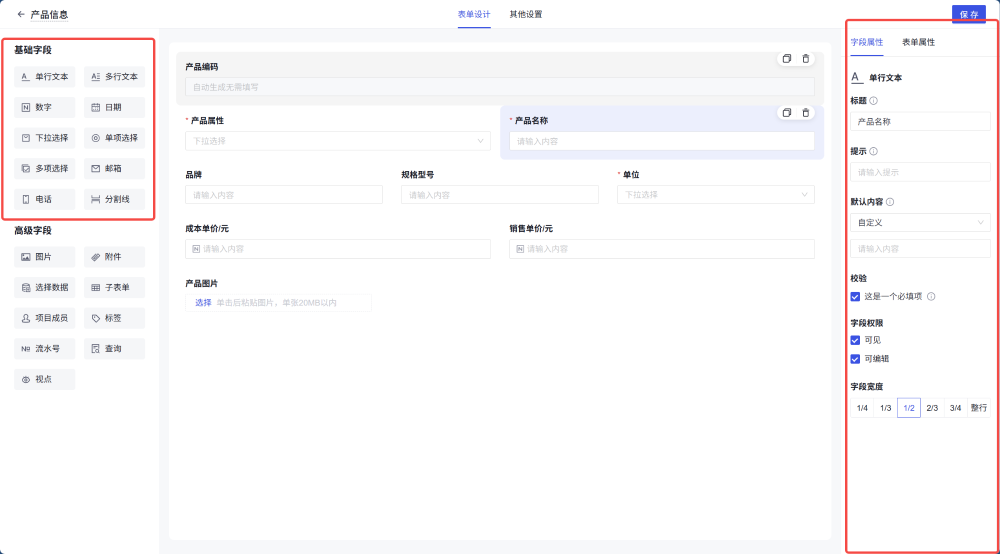The height and width of the screenshot is (554, 1000).
Task: Toggle the 可见 permission checkbox
Action: tap(855, 340)
